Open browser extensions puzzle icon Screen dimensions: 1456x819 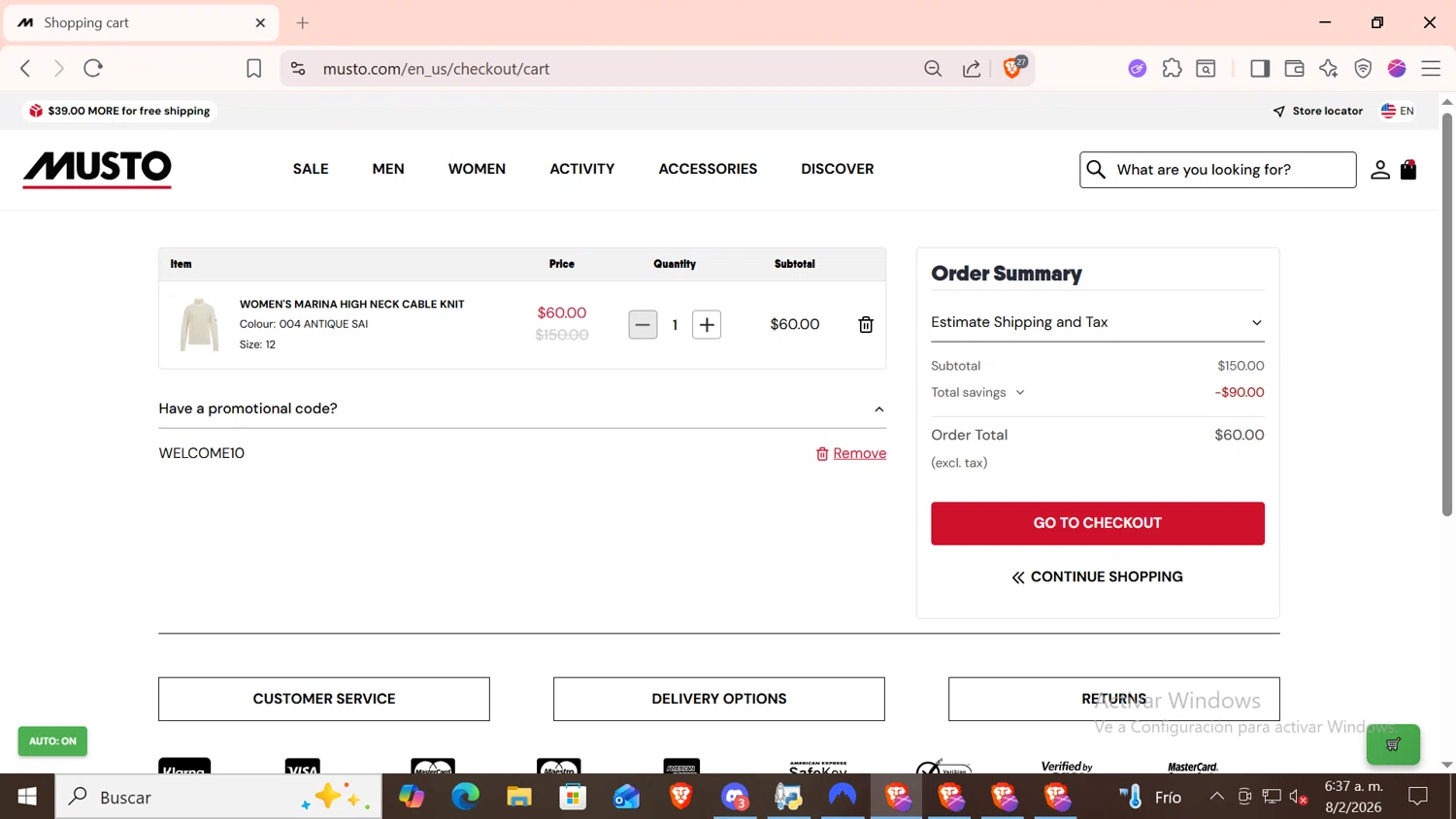pyautogui.click(x=1172, y=68)
